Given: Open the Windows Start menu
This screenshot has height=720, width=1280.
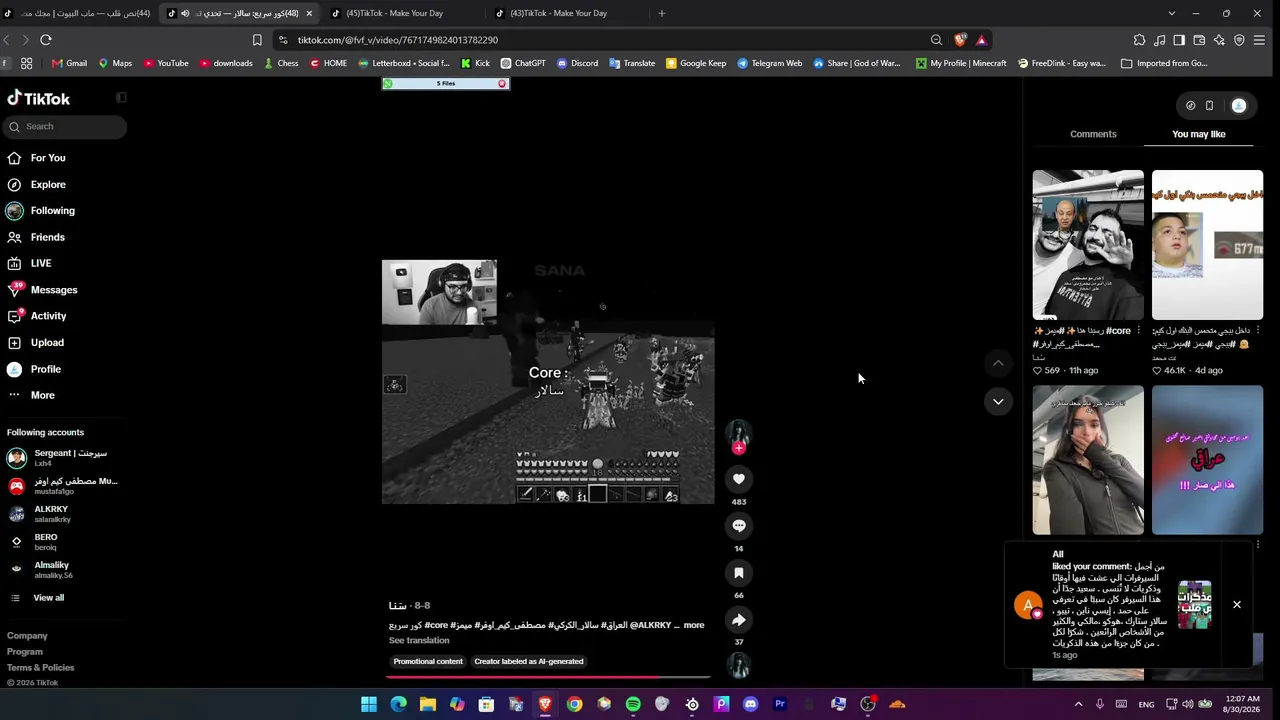Looking at the screenshot, I should pyautogui.click(x=369, y=704).
